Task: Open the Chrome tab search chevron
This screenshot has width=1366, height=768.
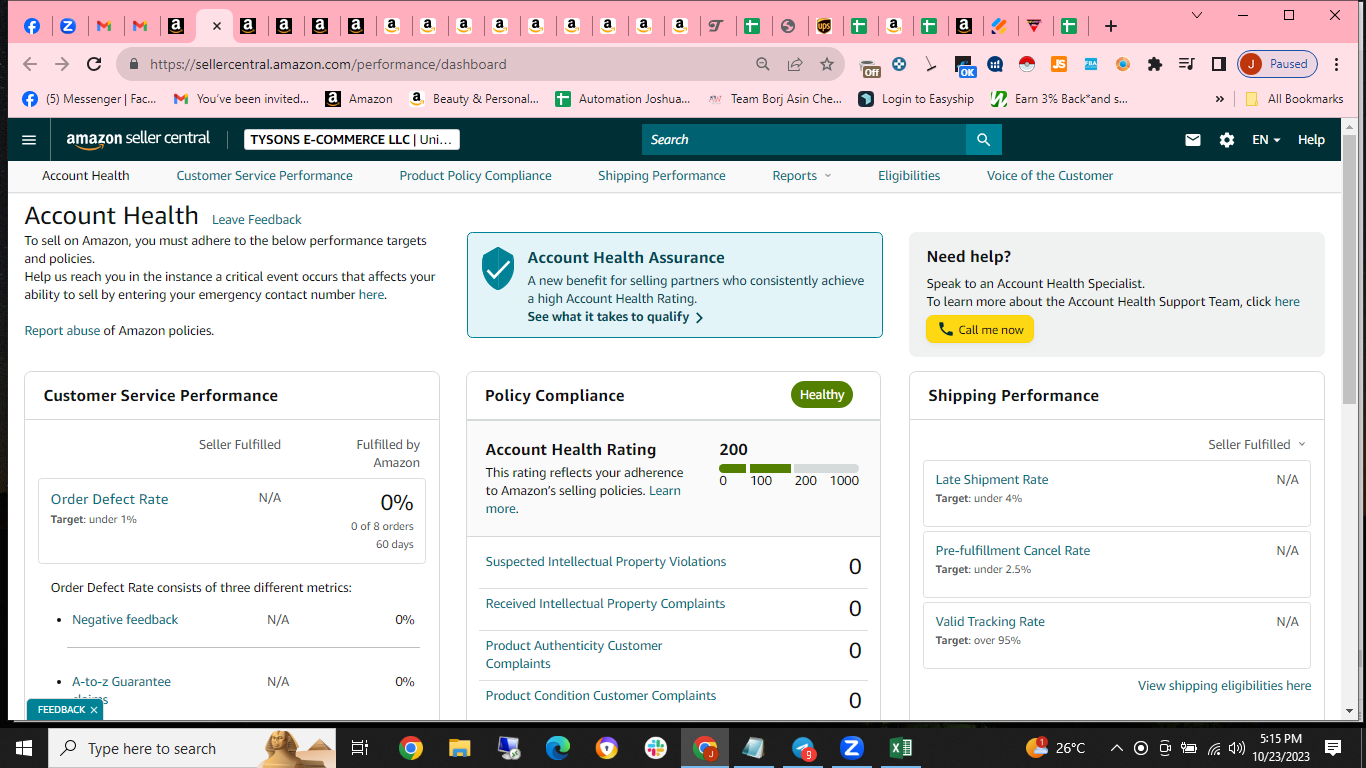Action: pyautogui.click(x=1199, y=15)
